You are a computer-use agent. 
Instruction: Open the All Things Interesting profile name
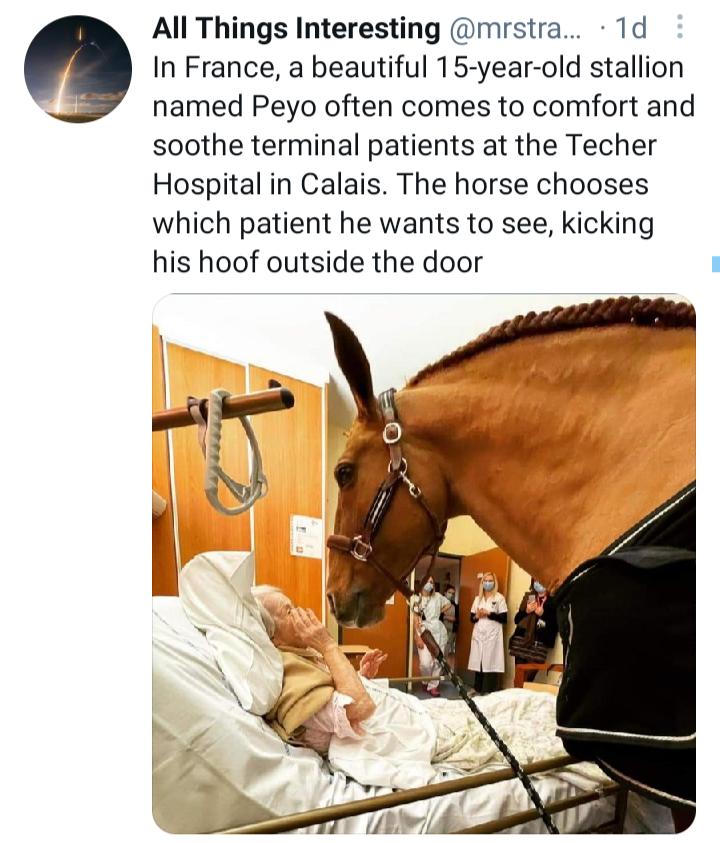296,30
